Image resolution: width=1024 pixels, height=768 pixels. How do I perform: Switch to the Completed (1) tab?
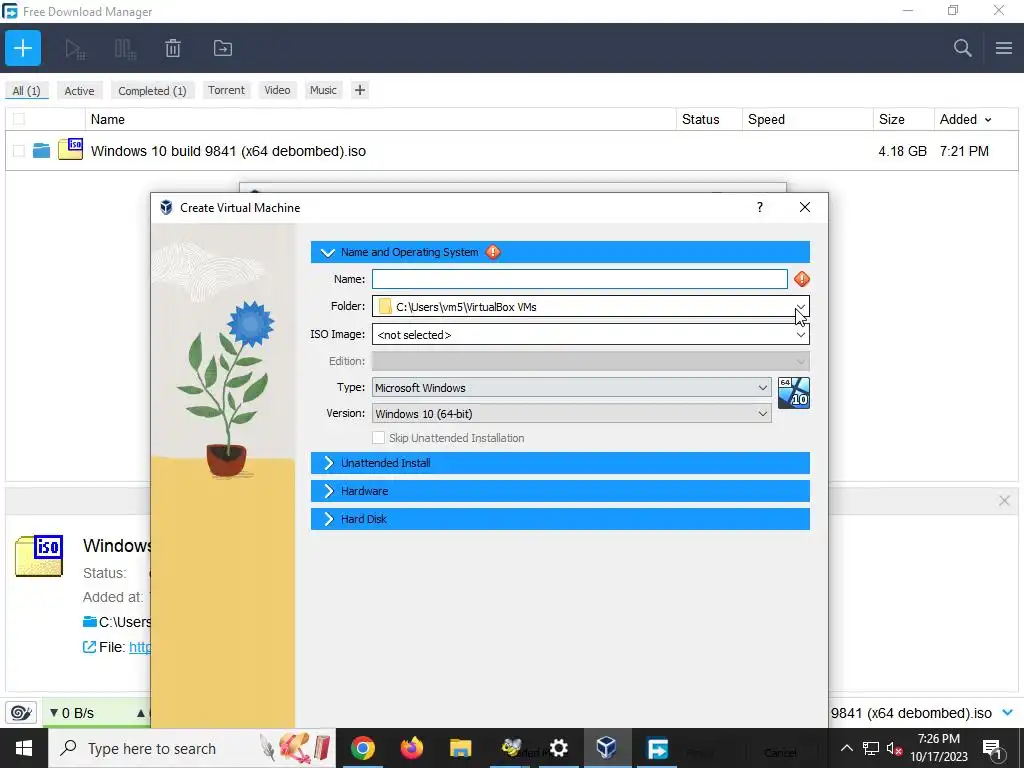pyautogui.click(x=152, y=91)
